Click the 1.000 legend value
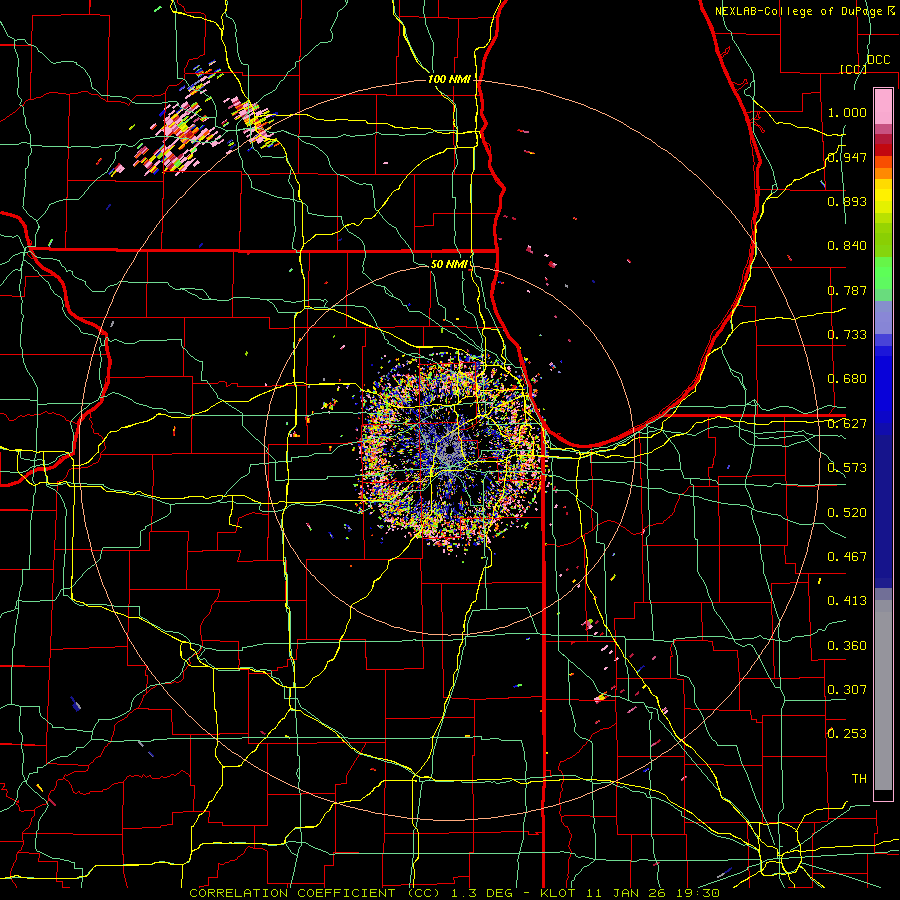The height and width of the screenshot is (900, 900). pyautogui.click(x=847, y=112)
